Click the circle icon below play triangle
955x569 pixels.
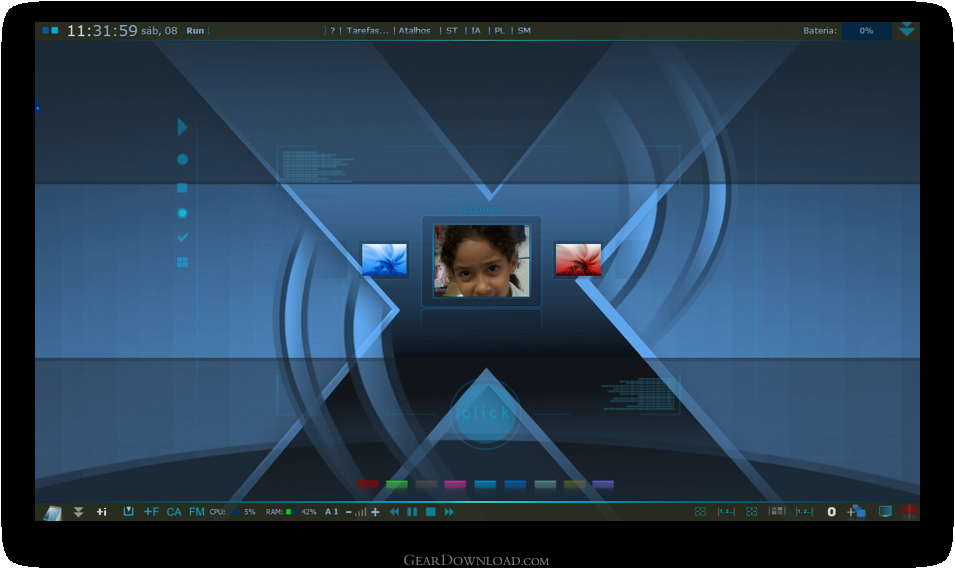click(182, 159)
